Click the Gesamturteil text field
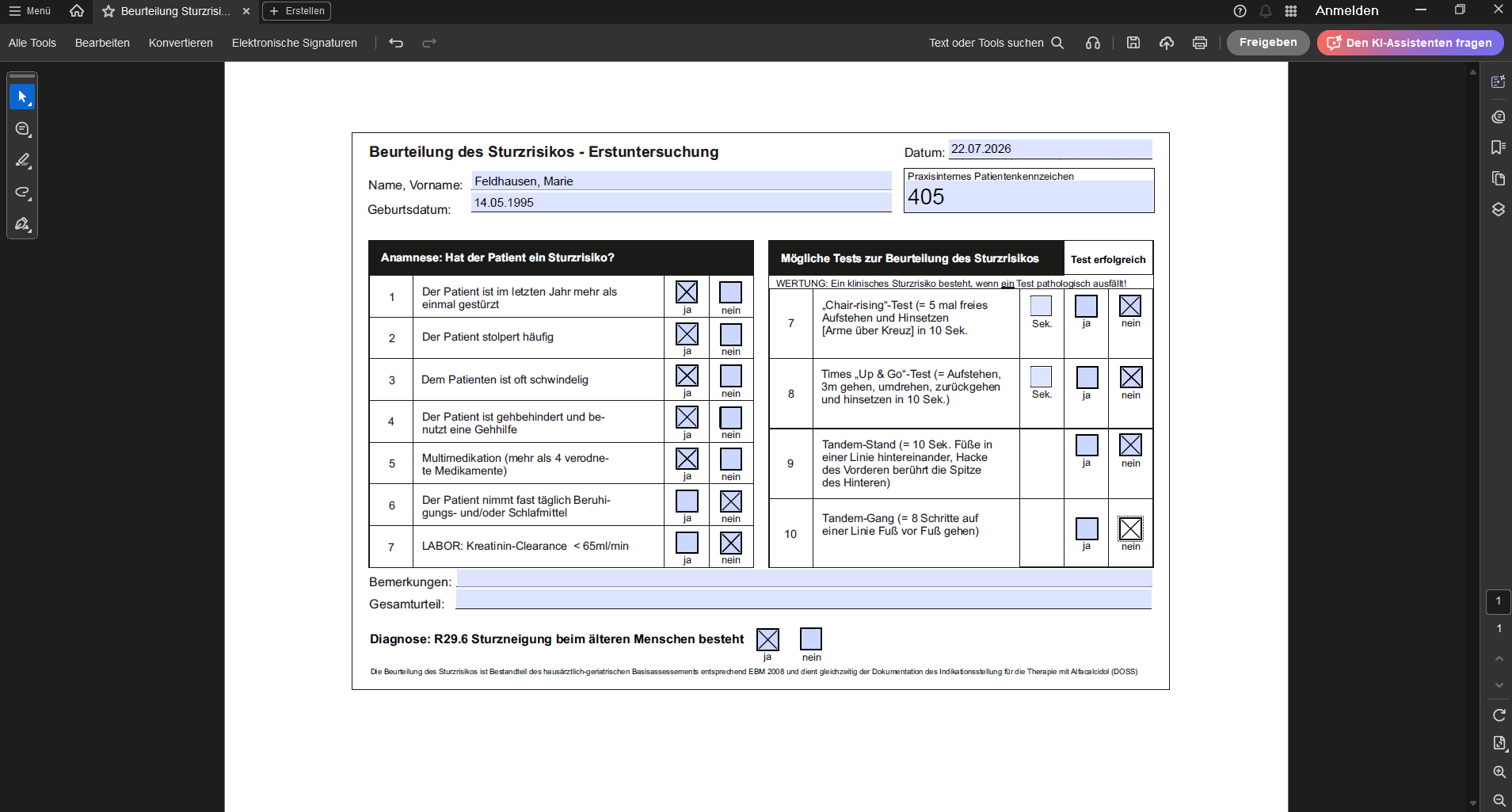The image size is (1512, 812). click(804, 600)
